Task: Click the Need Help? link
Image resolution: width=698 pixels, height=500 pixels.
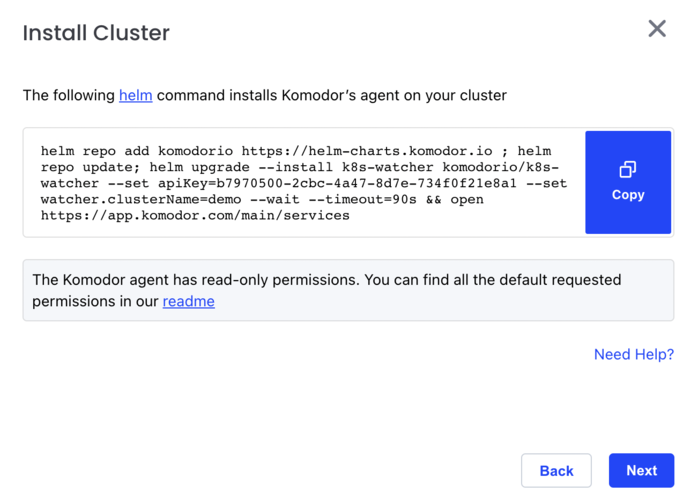Action: 634,354
